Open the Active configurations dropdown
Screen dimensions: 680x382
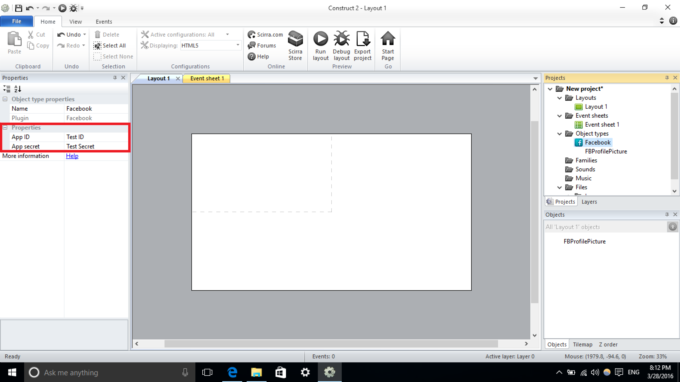click(x=227, y=34)
